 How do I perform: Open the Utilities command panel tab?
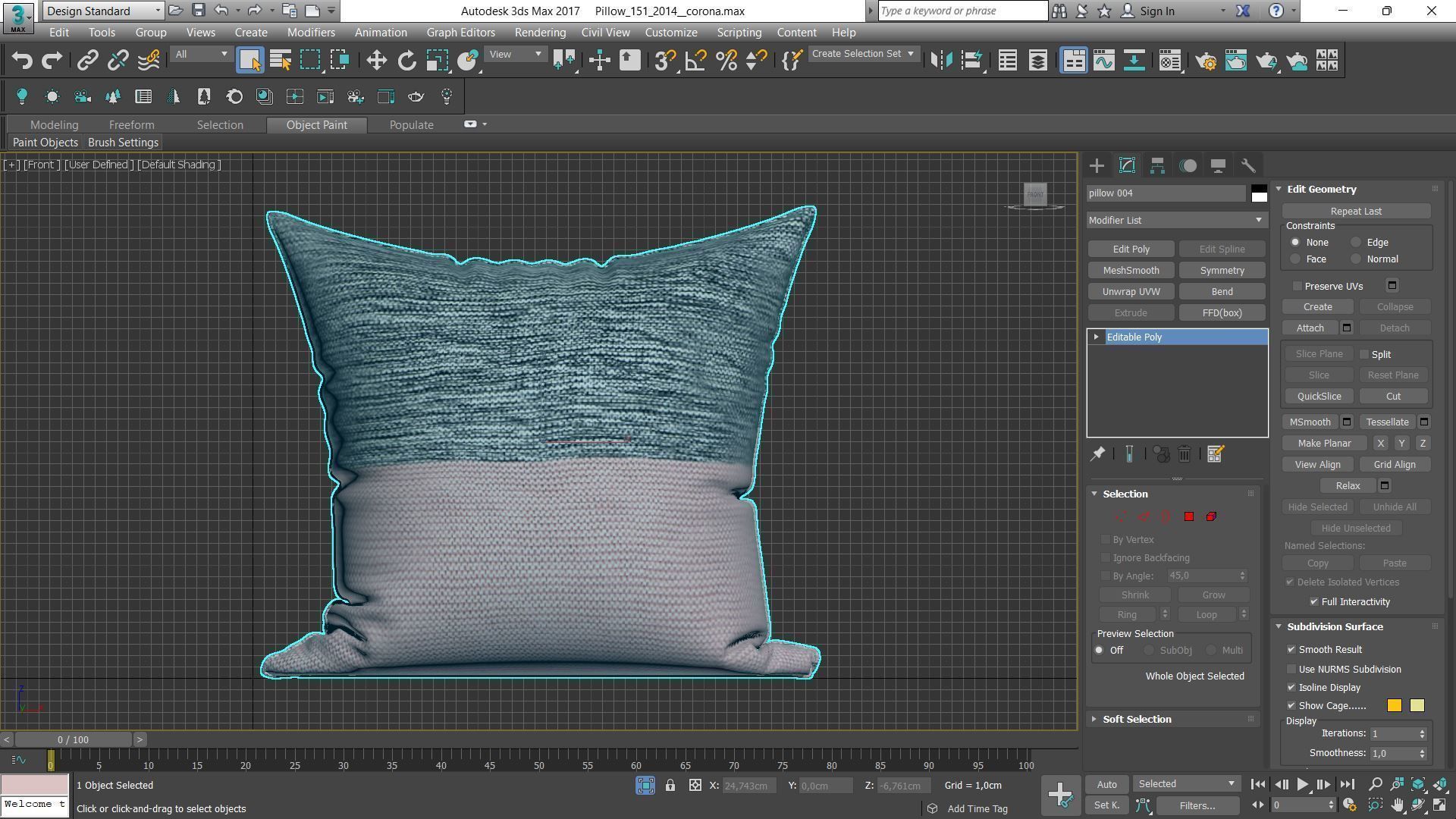[x=1248, y=165]
